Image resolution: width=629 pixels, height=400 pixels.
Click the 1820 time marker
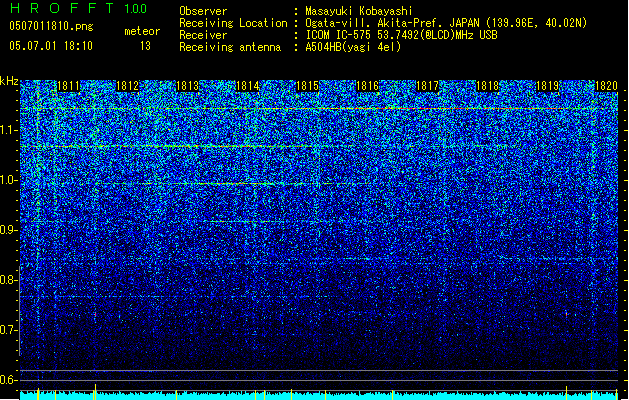[606, 86]
